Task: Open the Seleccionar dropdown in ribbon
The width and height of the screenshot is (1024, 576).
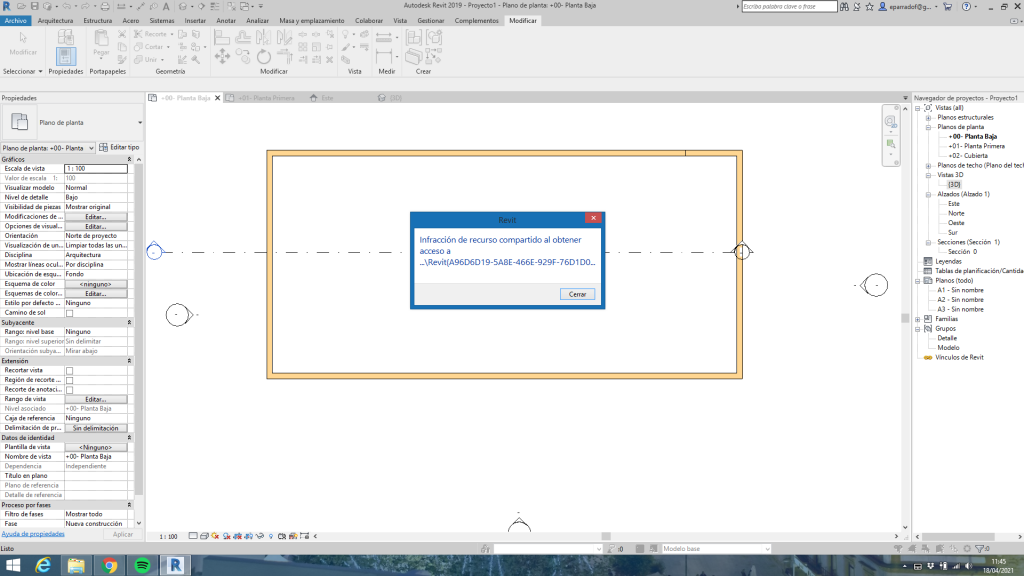Action: click(x=23, y=71)
